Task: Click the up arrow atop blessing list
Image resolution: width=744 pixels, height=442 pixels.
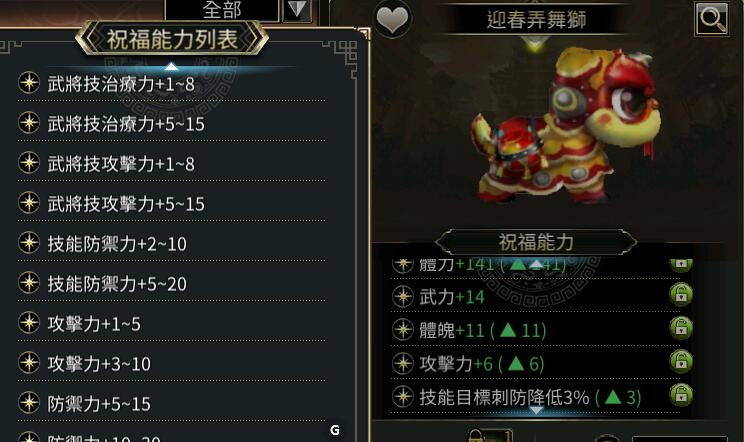Action: 171,66
